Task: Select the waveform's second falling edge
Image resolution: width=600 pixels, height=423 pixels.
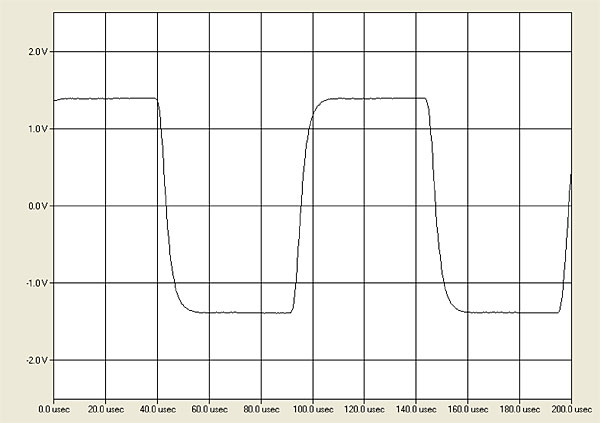Action: [436, 205]
